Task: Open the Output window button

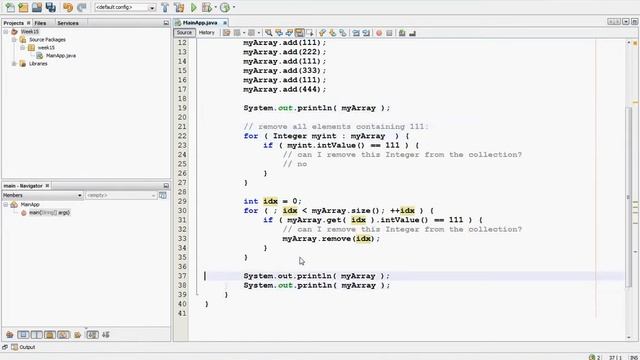Action: [x=23, y=347]
